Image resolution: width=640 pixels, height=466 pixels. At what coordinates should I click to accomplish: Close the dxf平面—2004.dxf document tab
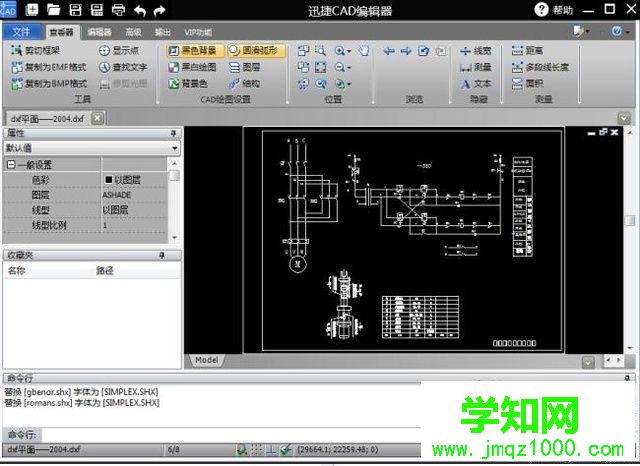(x=97, y=118)
